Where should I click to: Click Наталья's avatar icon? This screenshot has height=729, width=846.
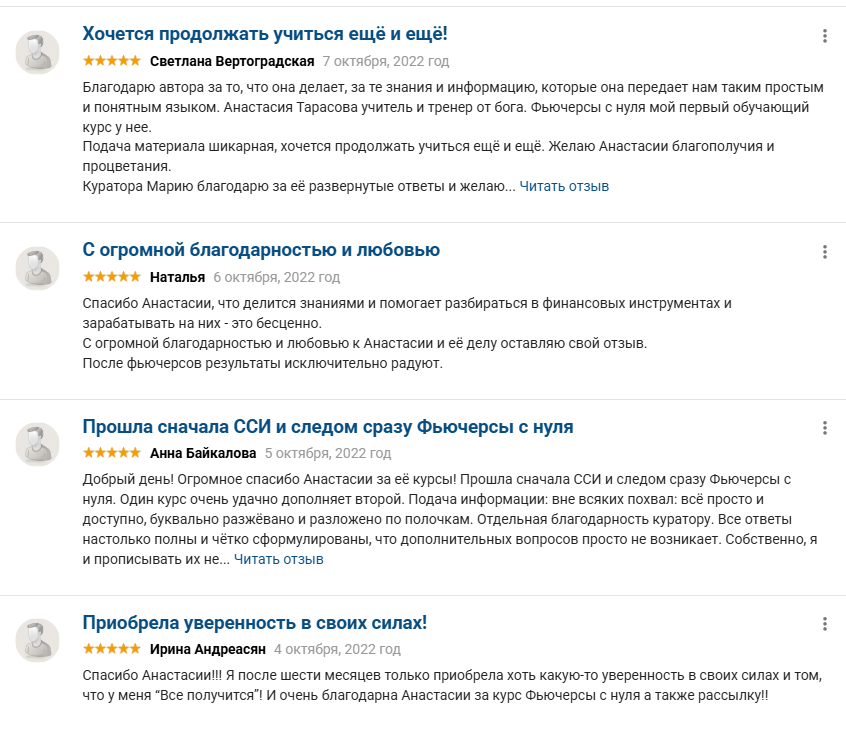click(38, 268)
